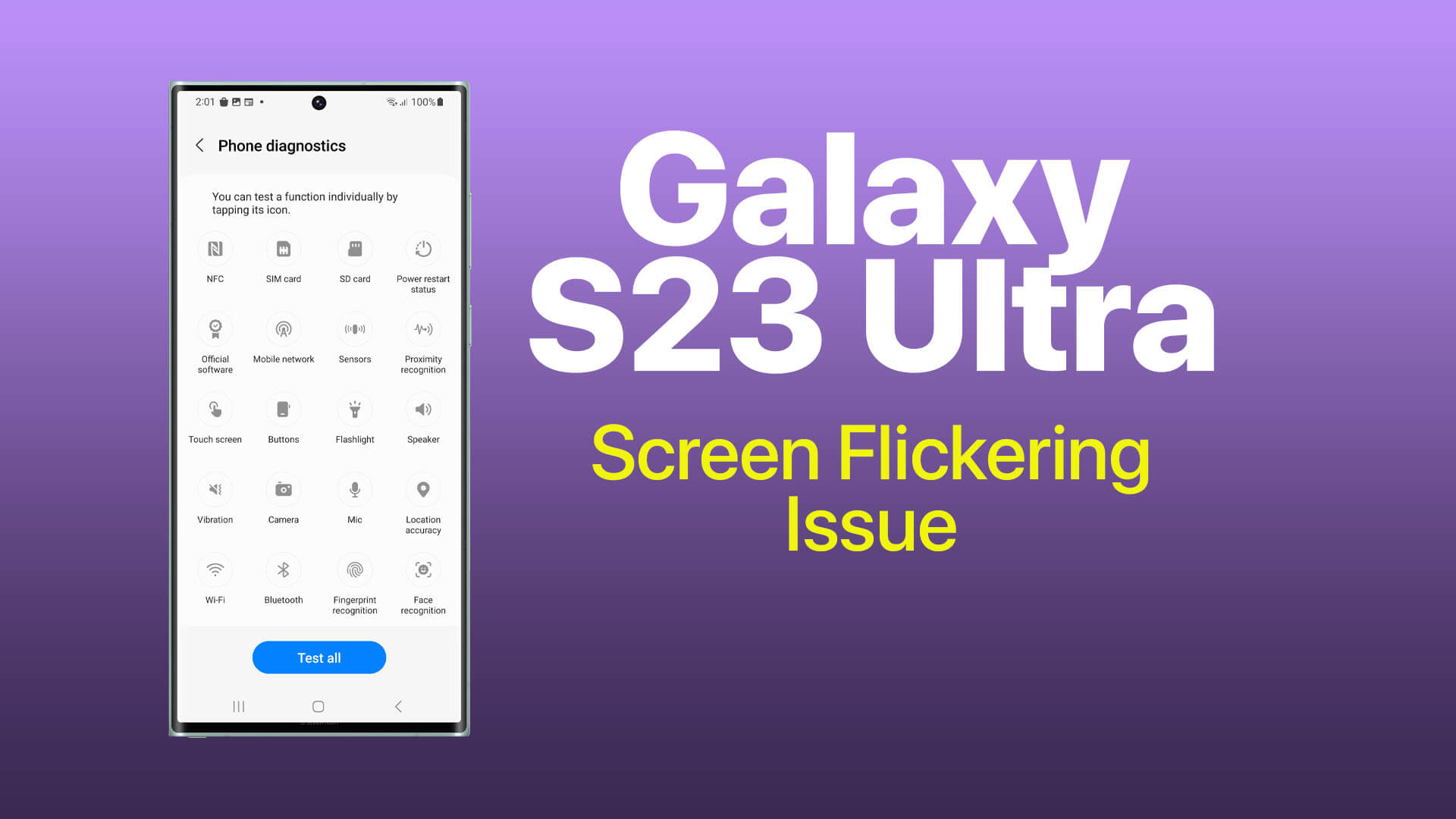Click the Test all button
Image resolution: width=1456 pixels, height=819 pixels.
click(x=319, y=657)
